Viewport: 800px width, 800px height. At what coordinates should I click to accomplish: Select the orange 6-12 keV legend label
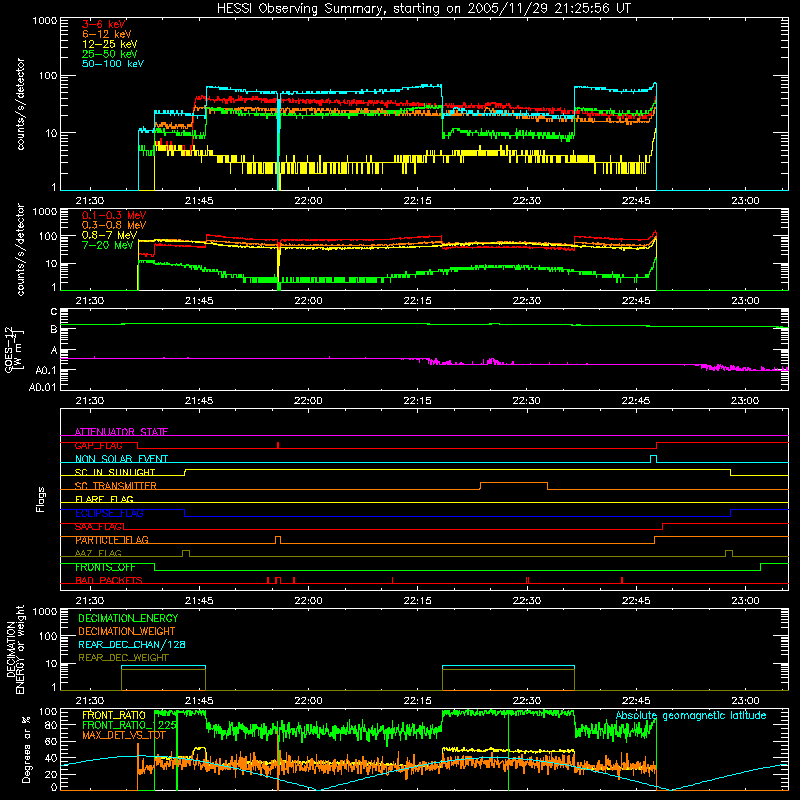point(107,34)
